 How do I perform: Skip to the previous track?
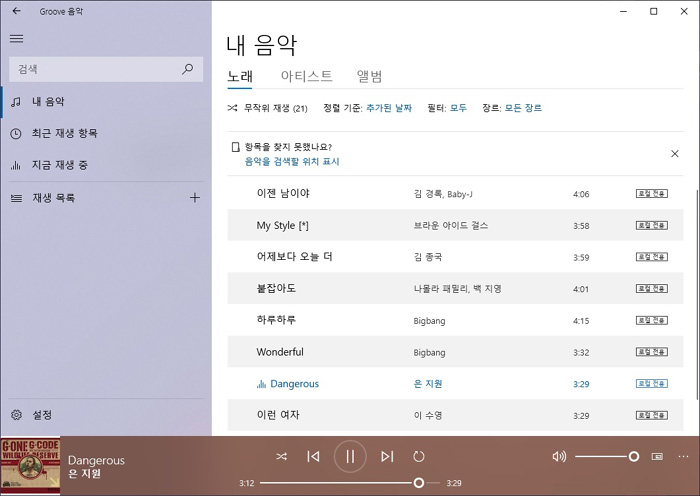(313, 456)
